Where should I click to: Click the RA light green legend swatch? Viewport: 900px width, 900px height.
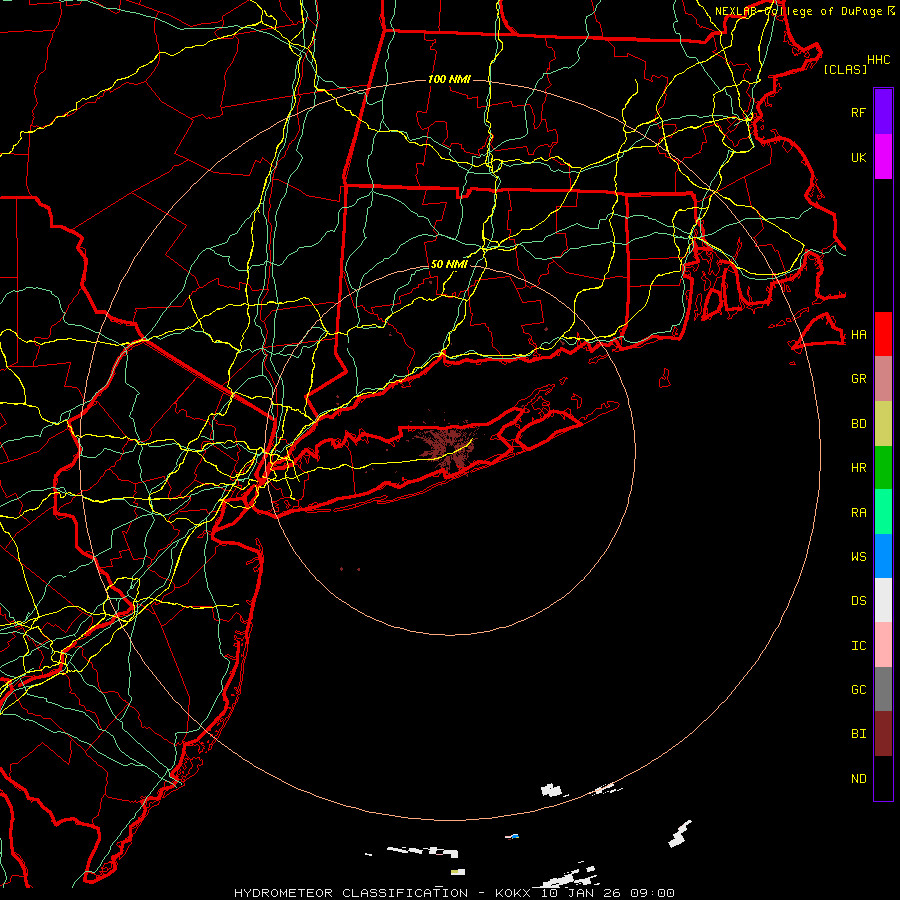tap(883, 512)
